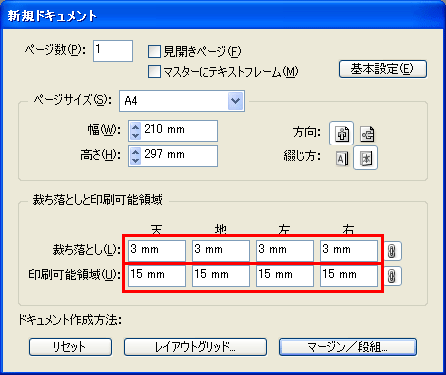
Task: Click down arrow of 幅 stepper
Action: pos(135,135)
